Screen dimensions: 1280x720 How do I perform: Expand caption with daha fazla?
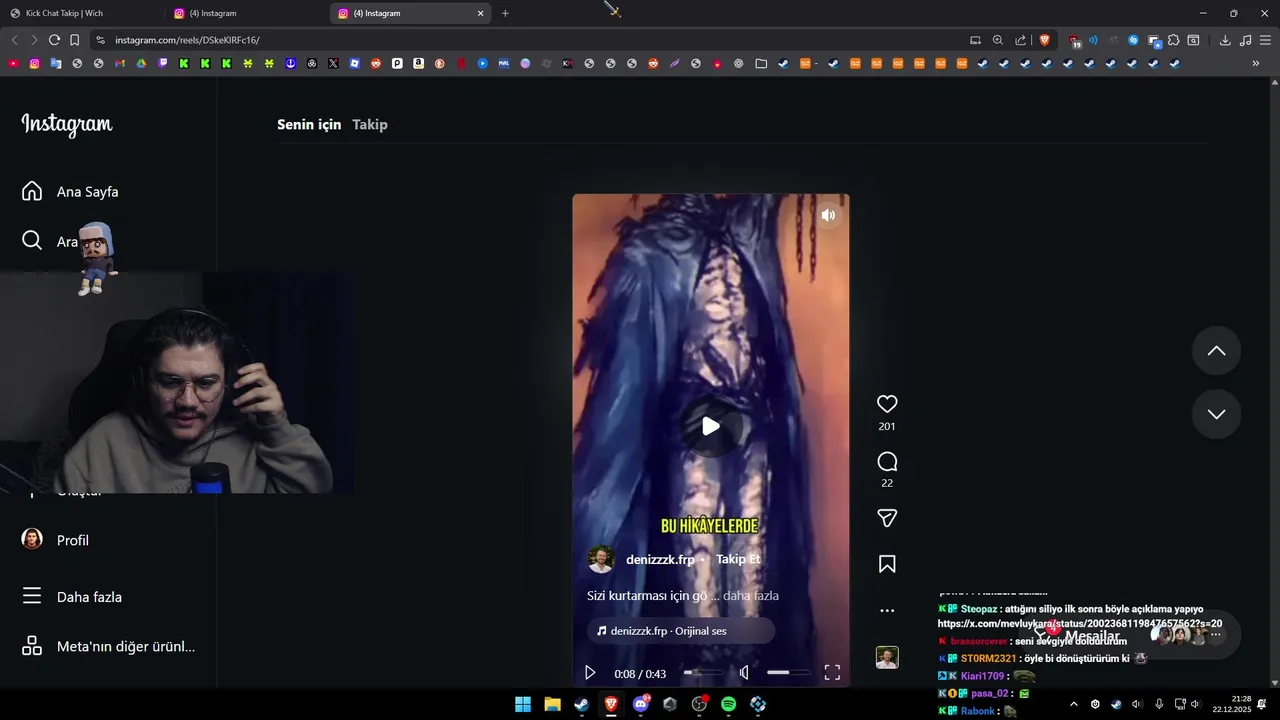(x=750, y=596)
